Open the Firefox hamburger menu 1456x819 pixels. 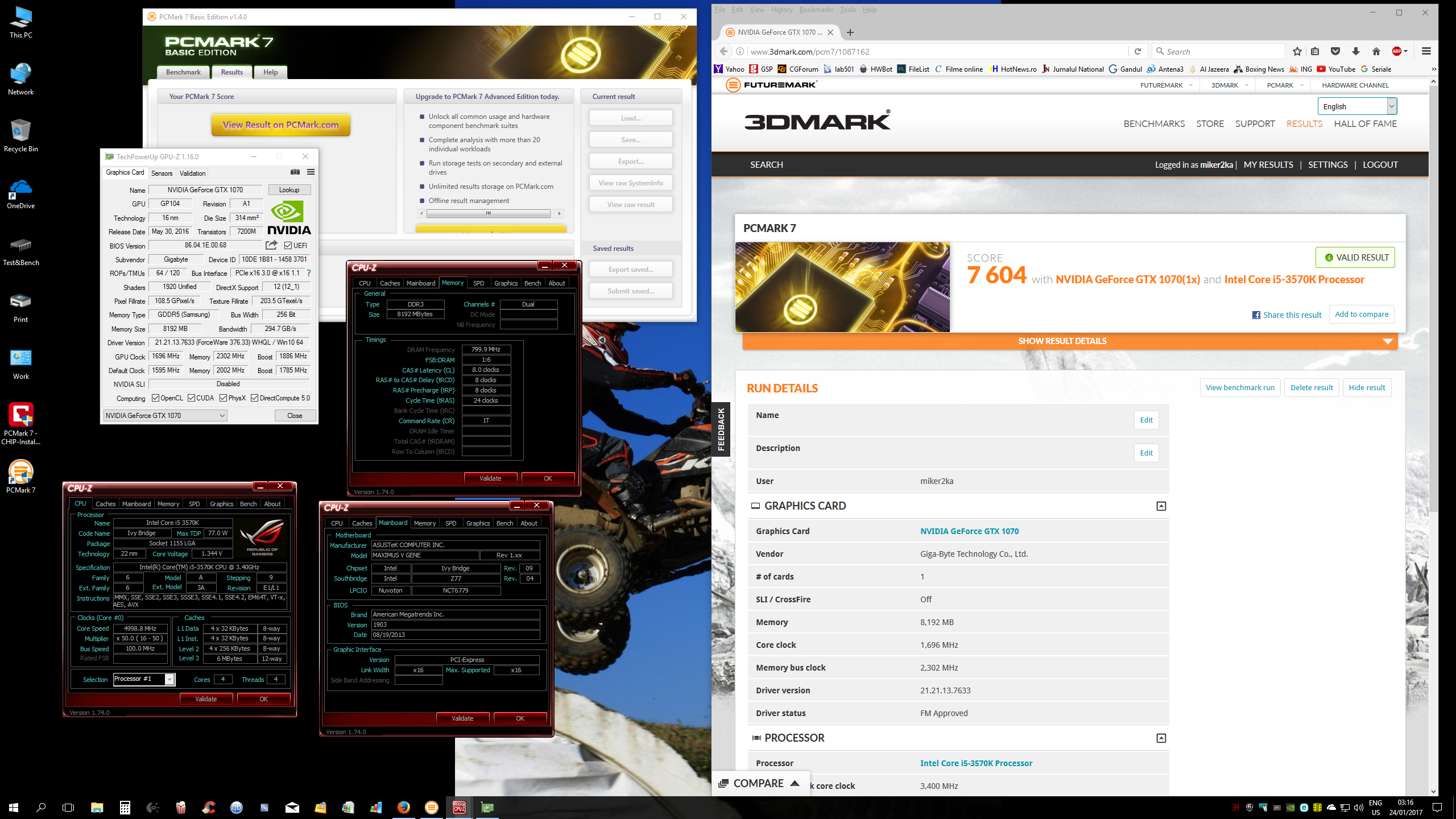click(x=1426, y=51)
